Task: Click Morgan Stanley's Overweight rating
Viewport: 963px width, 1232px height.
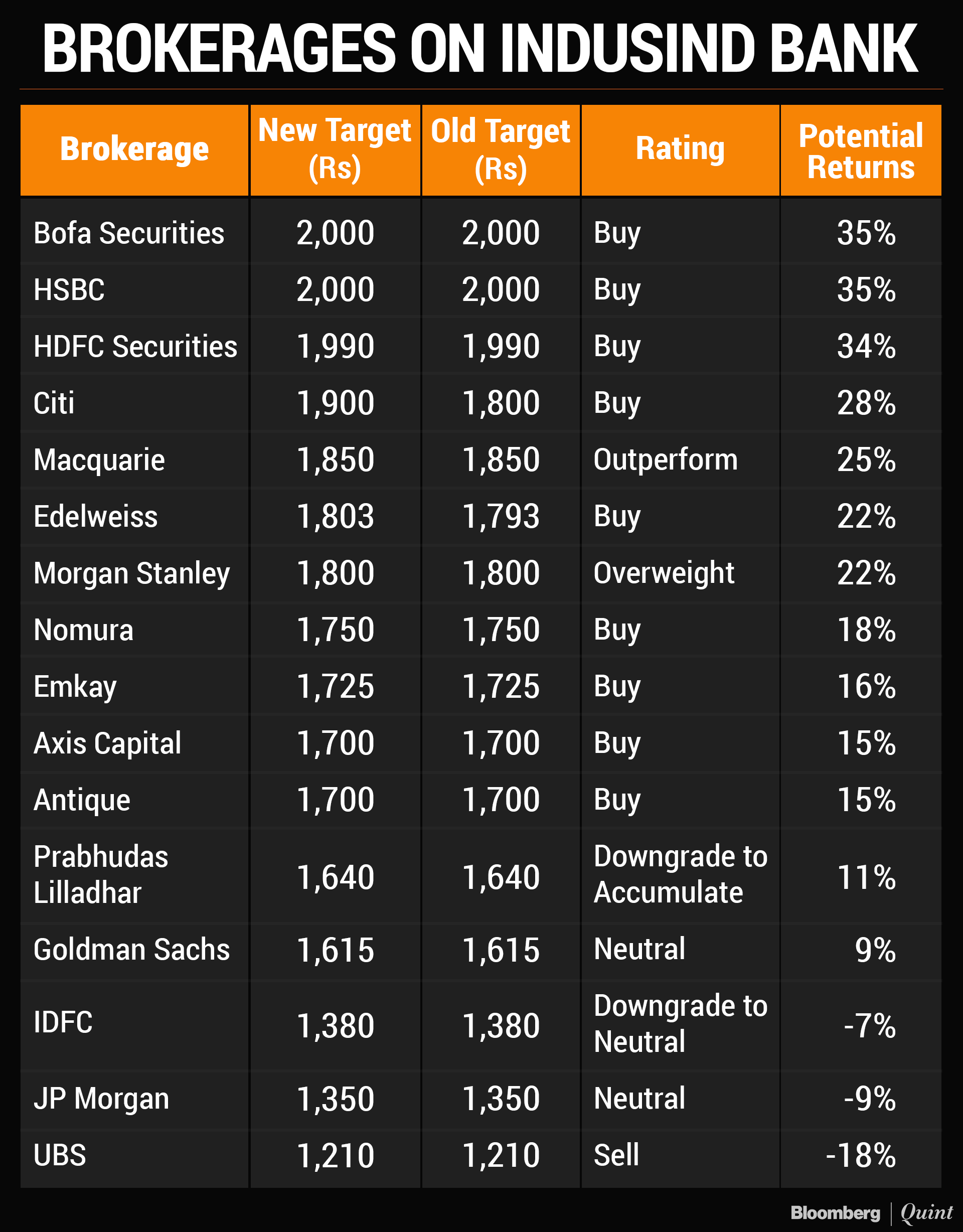Action: [664, 573]
